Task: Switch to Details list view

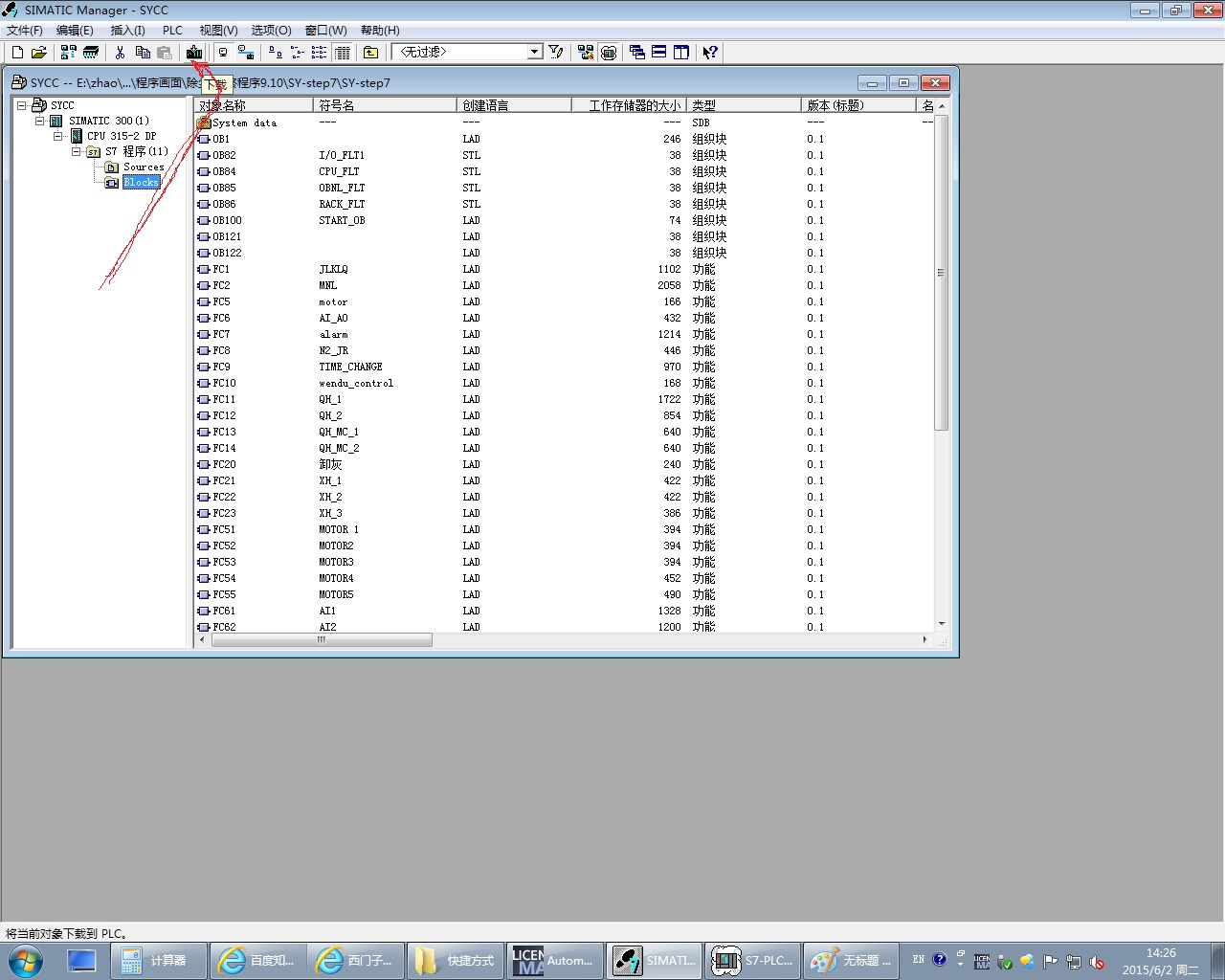Action: [343, 53]
